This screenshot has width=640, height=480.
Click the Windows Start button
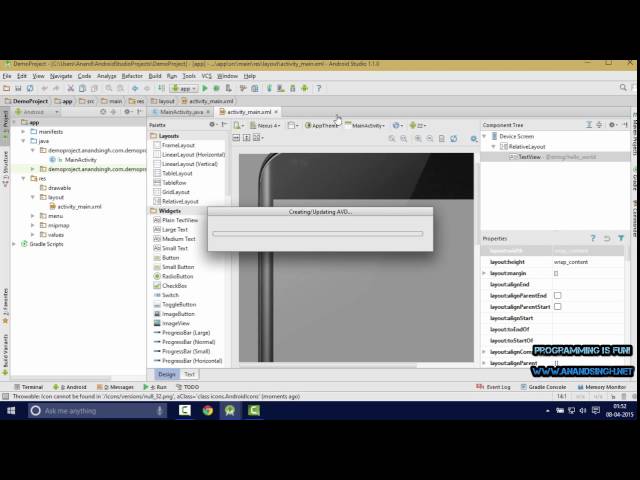11,411
